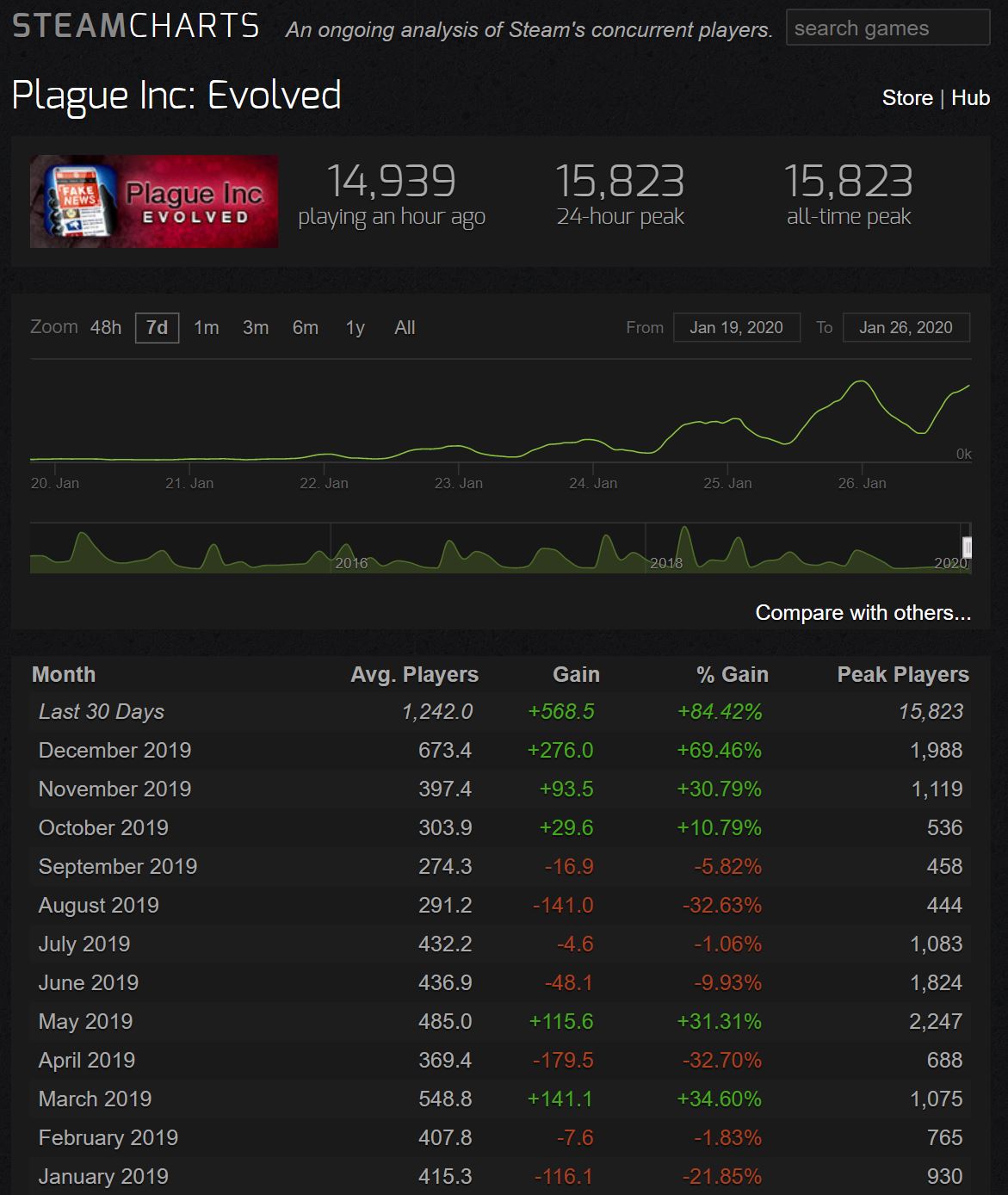Image resolution: width=1008 pixels, height=1195 pixels.
Task: Click the 14,939 playing an hour ago stat
Action: [392, 195]
